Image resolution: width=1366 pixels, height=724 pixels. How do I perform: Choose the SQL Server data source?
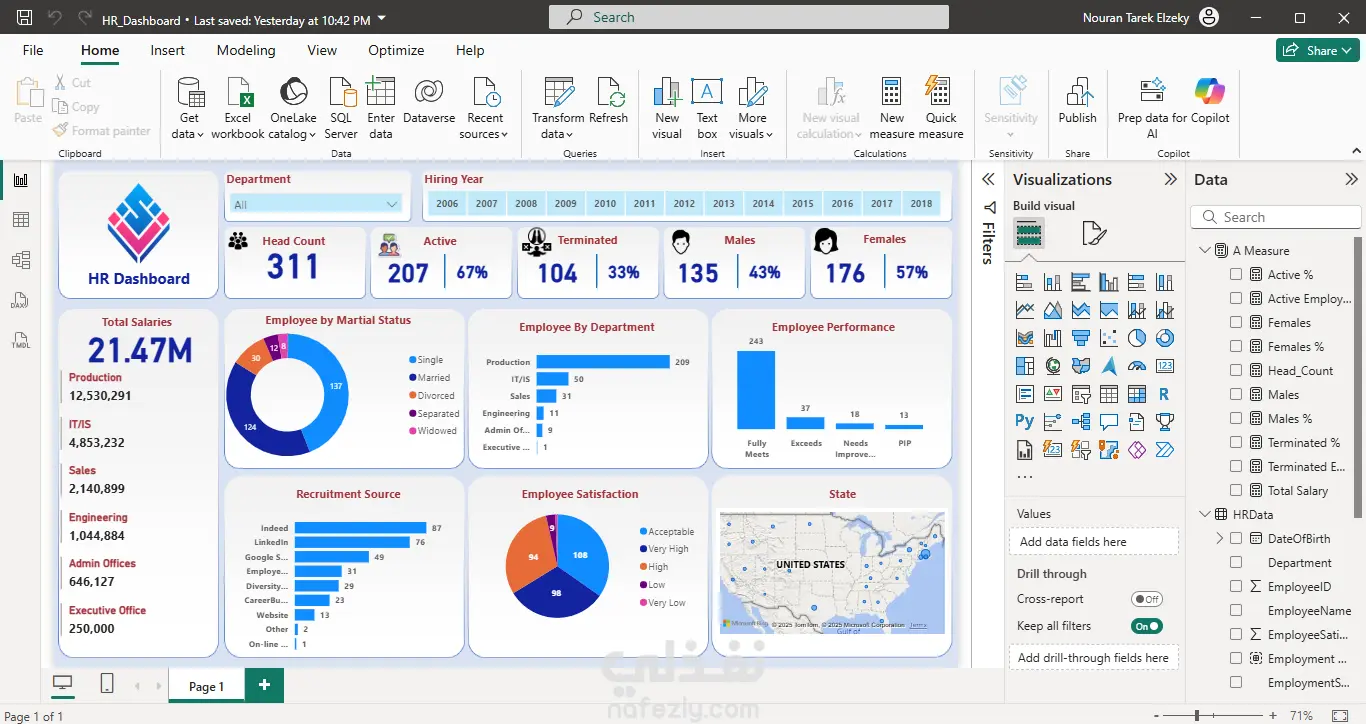(340, 108)
